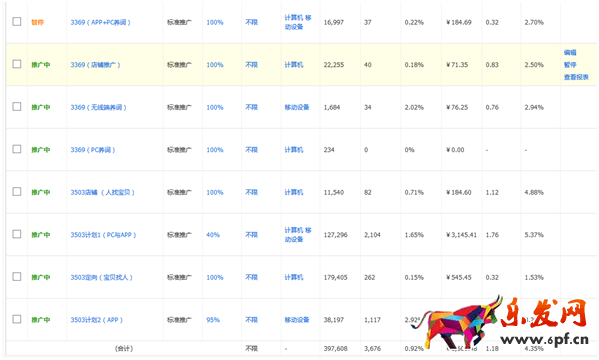This screenshot has height=360, width=599.
Task: Click the 95% value for 3503计划2
Action: (213, 320)
